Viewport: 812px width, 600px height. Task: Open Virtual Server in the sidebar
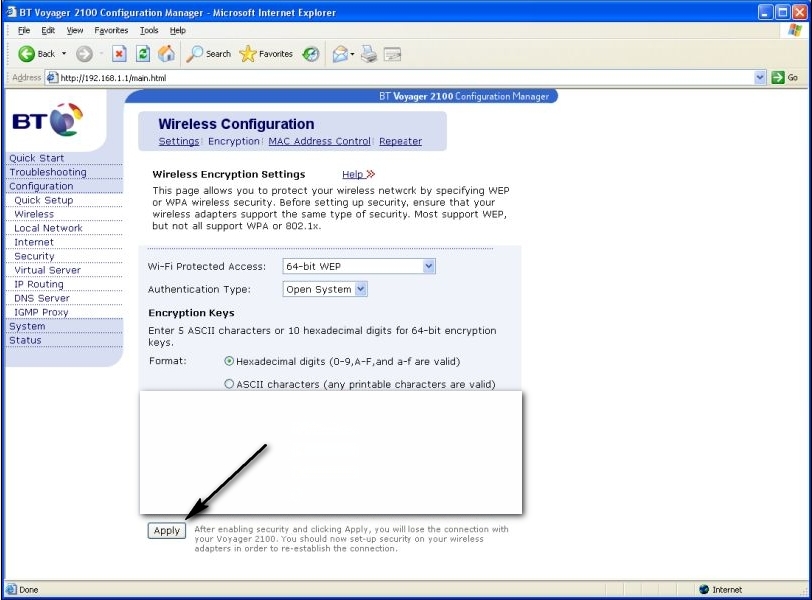click(47, 270)
